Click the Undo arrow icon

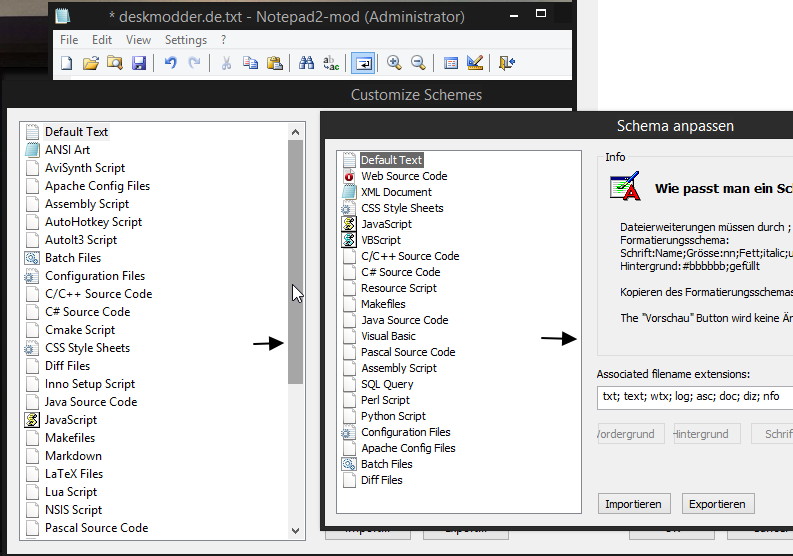pyautogui.click(x=171, y=63)
